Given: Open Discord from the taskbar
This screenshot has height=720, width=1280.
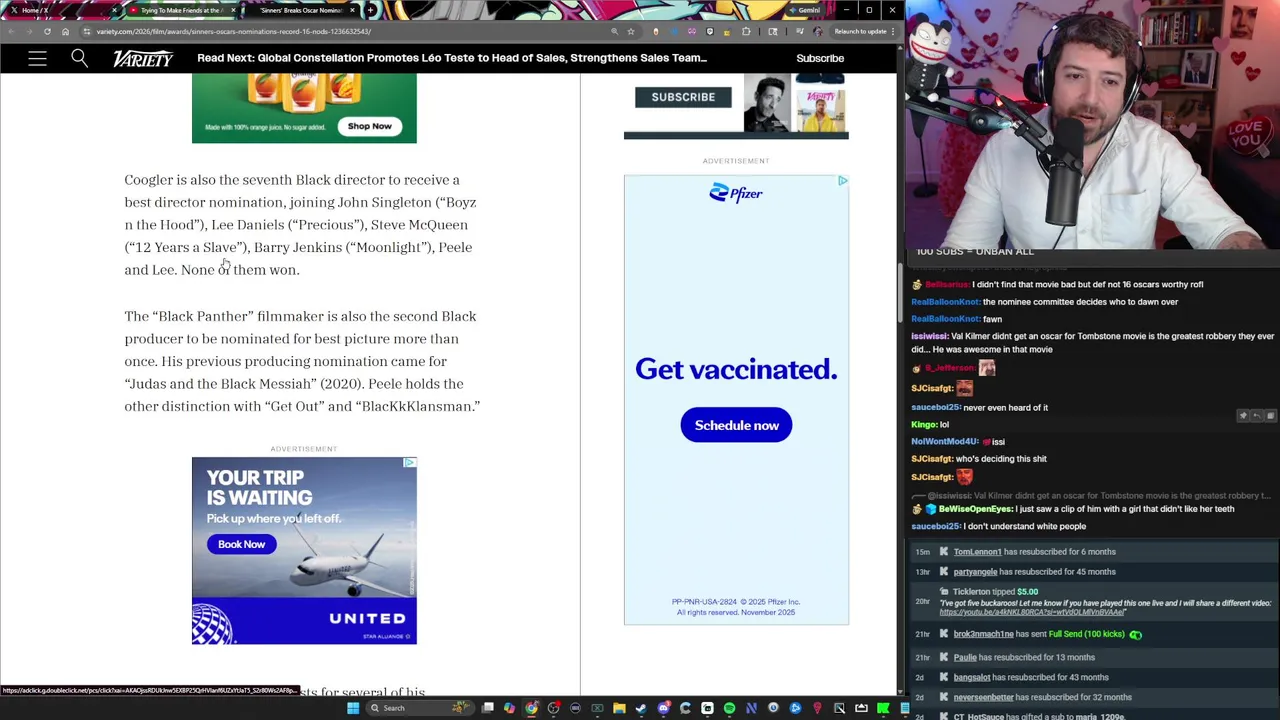Looking at the screenshot, I should (x=663, y=708).
